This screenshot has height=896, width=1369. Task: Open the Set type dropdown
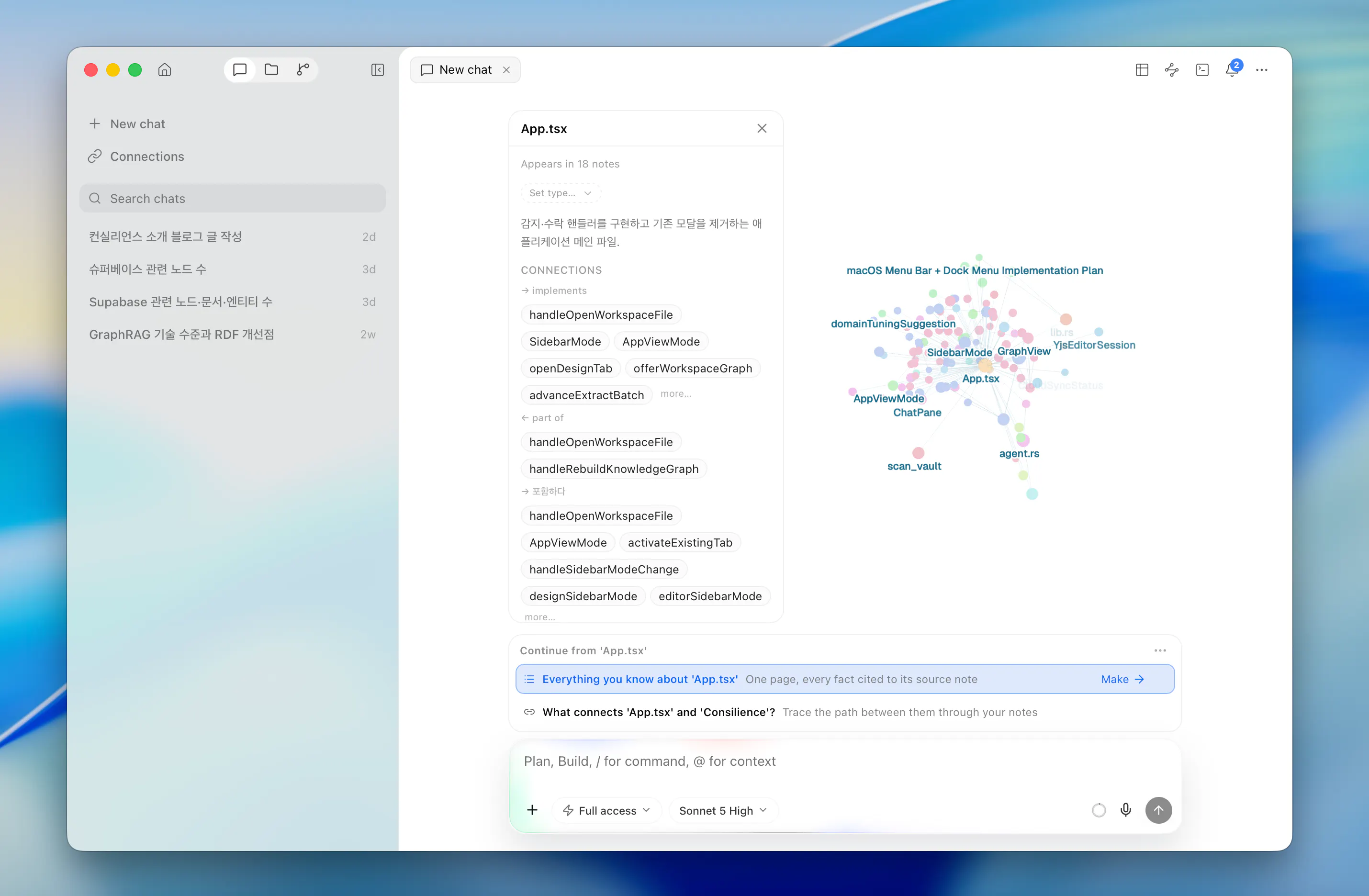tap(560, 193)
